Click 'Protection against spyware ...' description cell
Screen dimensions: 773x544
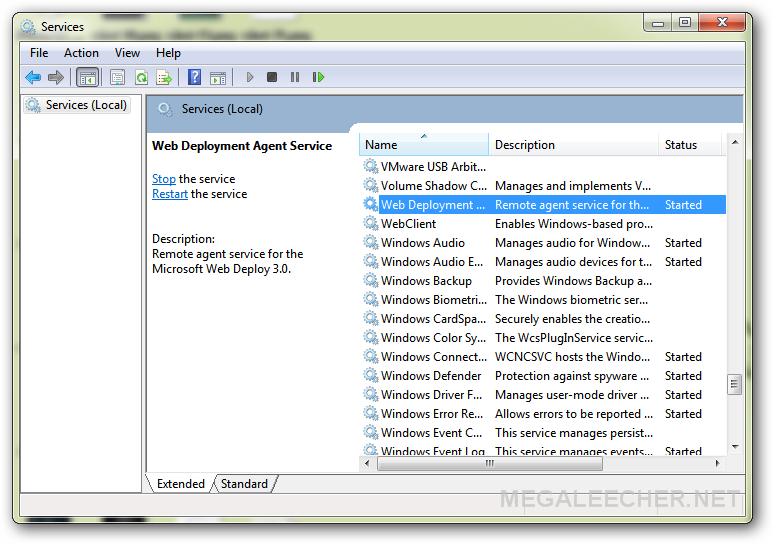572,376
